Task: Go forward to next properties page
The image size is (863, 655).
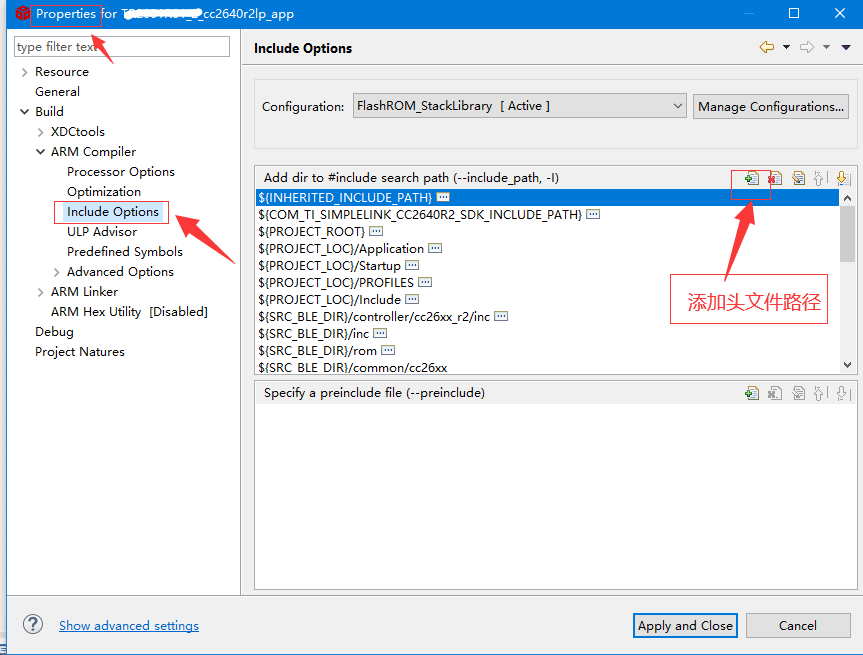Action: [807, 47]
